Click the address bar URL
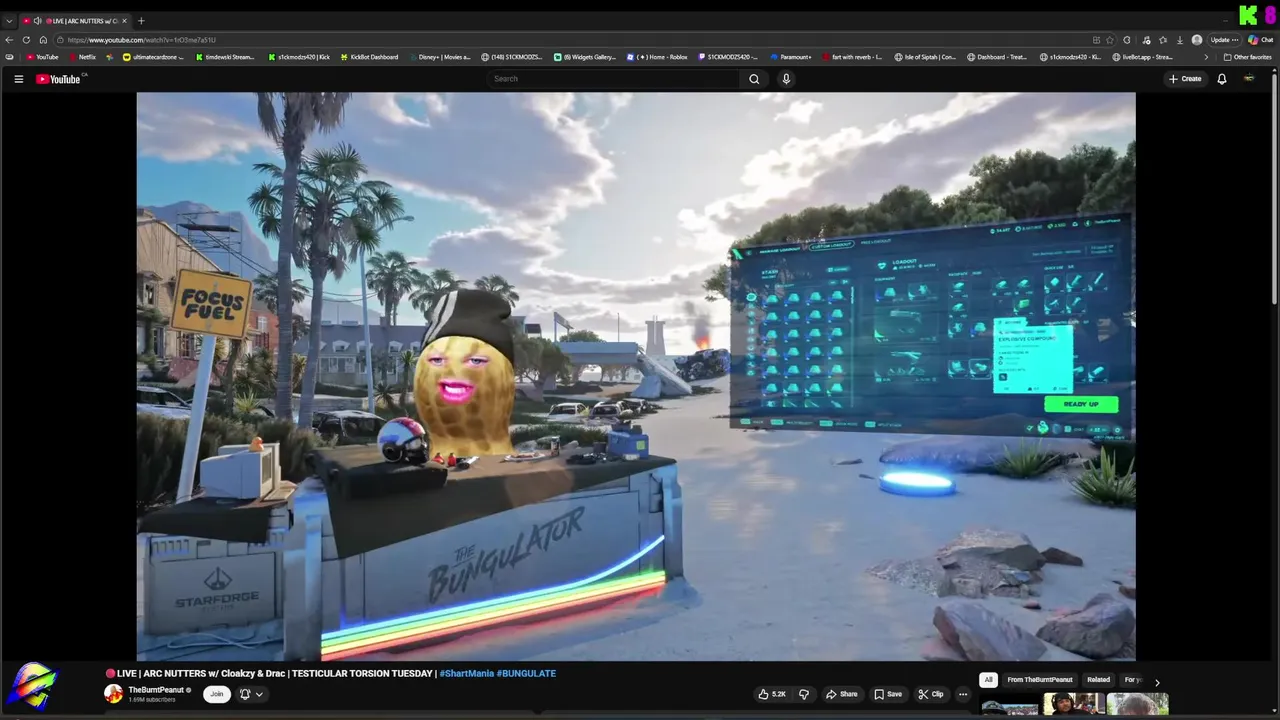 click(142, 40)
